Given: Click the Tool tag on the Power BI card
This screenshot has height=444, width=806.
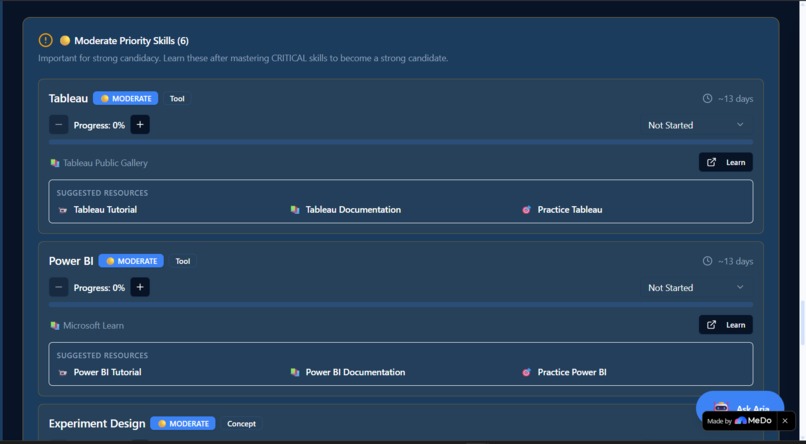Looking at the screenshot, I should [183, 261].
